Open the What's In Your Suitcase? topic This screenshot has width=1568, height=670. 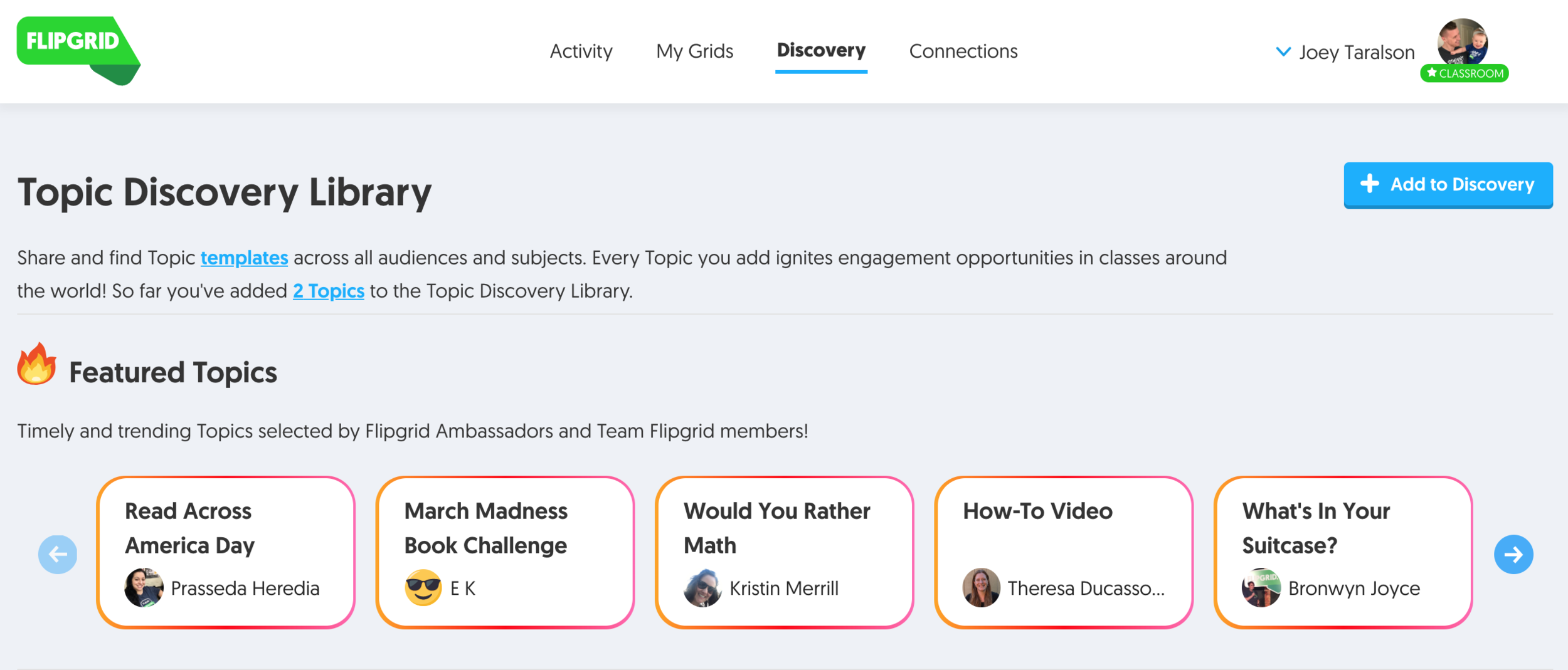point(1343,552)
